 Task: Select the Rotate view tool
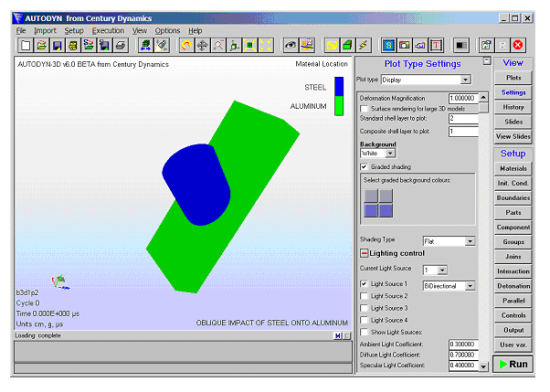[x=187, y=45]
